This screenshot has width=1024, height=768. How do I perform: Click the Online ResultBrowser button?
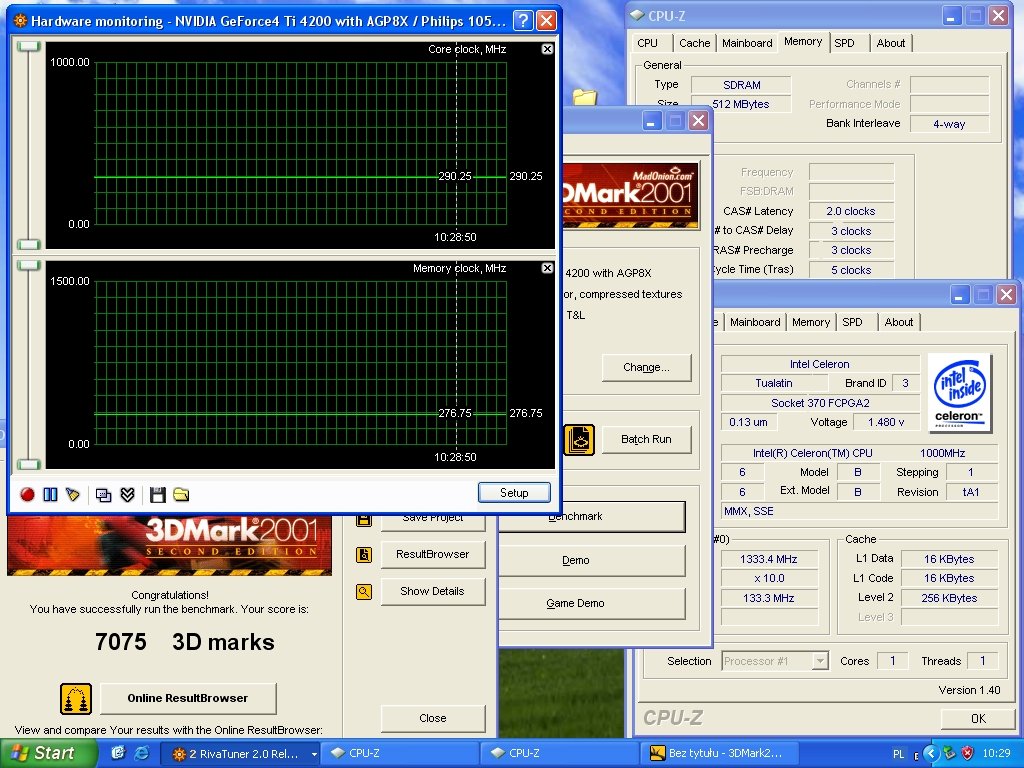point(188,699)
